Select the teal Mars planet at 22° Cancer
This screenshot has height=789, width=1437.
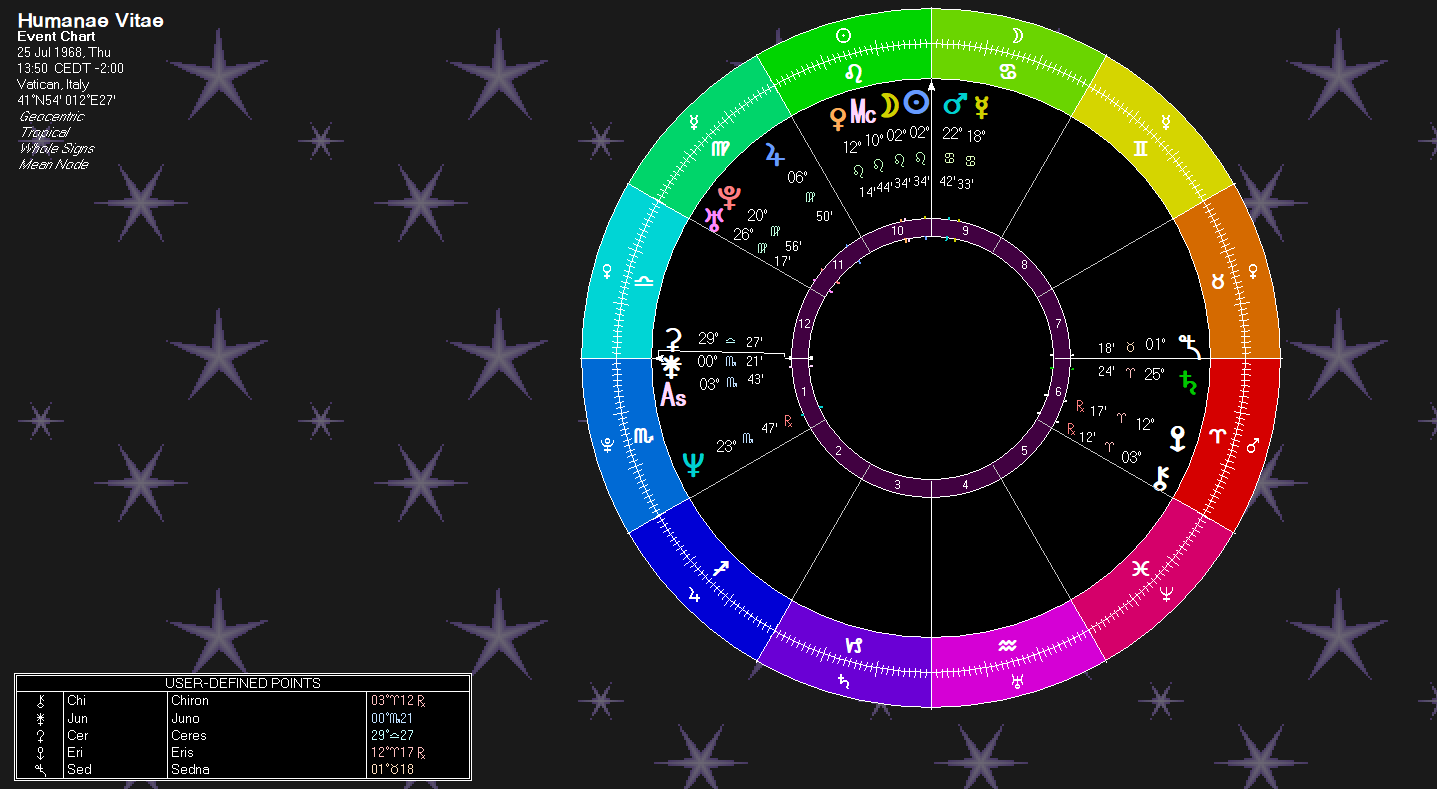[956, 103]
